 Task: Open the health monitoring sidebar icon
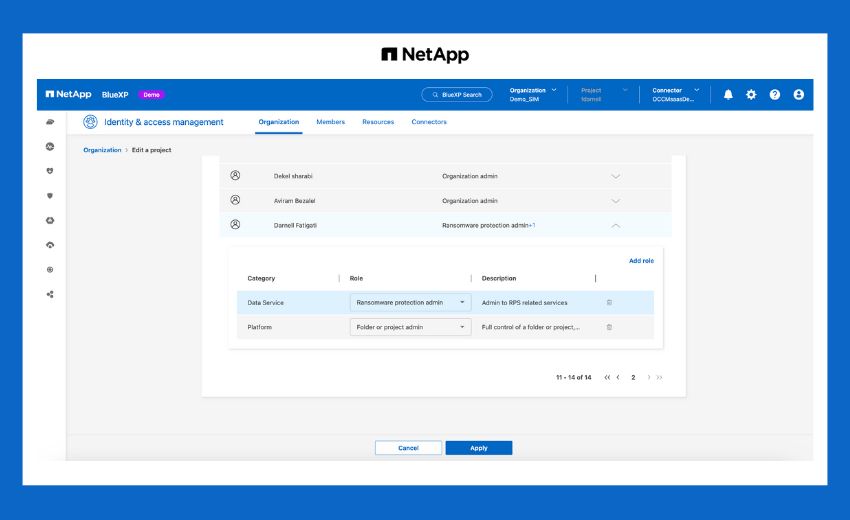[x=50, y=146]
